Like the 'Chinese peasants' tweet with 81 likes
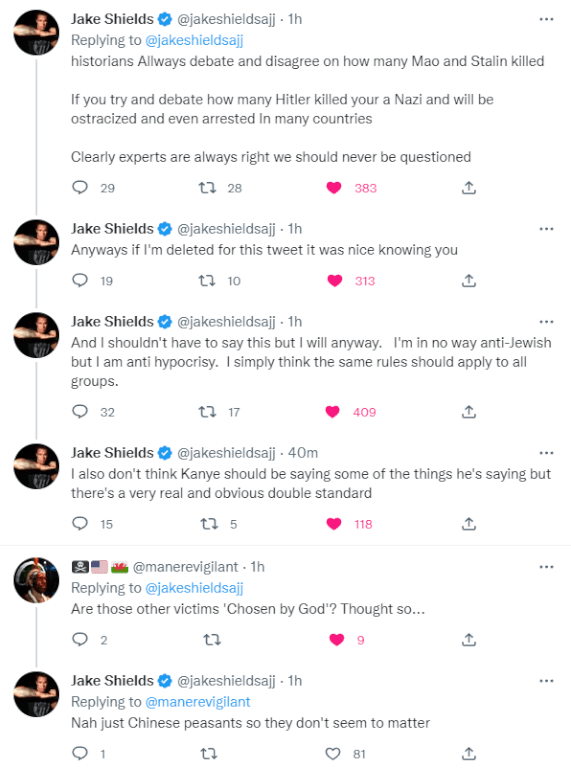571x768 pixels. pos(333,753)
